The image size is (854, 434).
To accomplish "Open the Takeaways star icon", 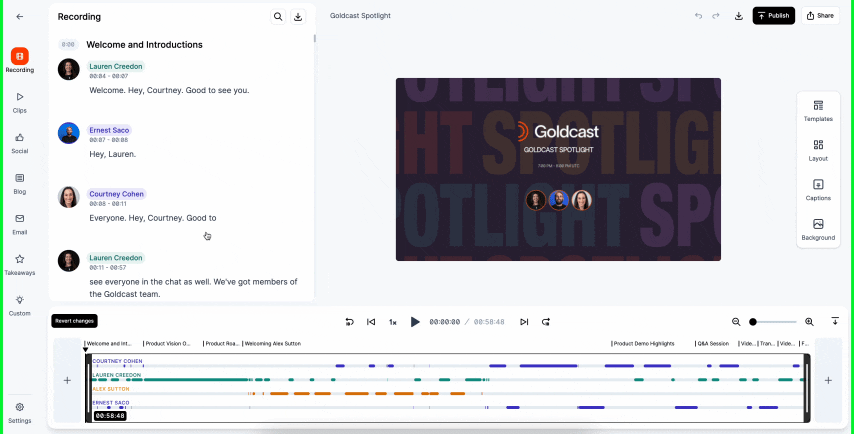I will 20,263.
